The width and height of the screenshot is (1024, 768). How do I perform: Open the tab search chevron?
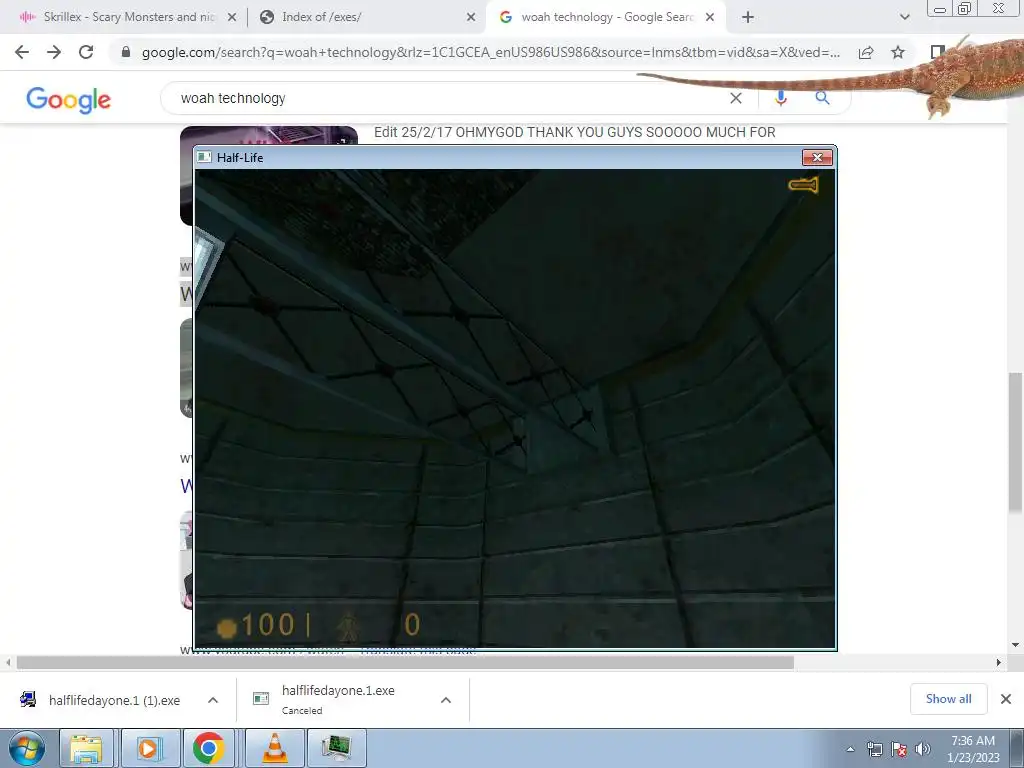point(904,17)
